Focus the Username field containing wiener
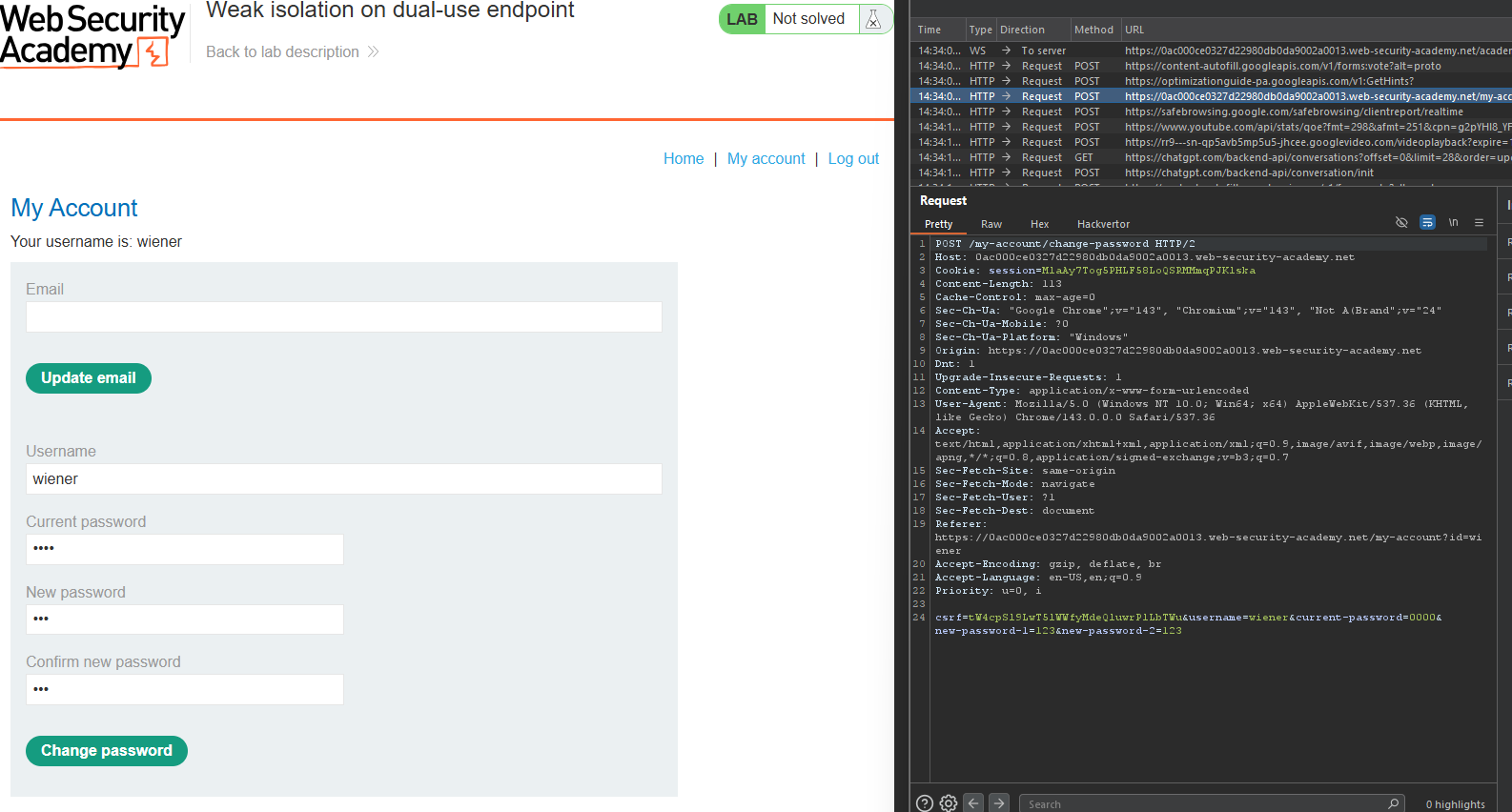Viewport: 1512px width, 812px height. [x=344, y=479]
